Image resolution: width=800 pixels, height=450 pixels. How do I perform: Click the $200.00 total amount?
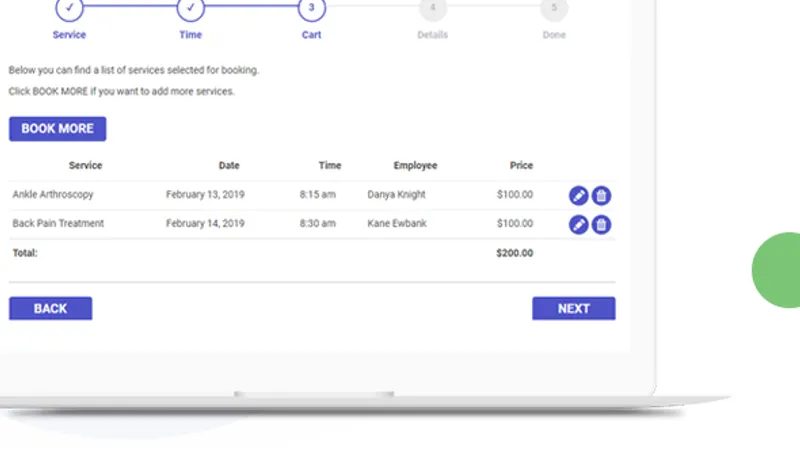point(514,254)
